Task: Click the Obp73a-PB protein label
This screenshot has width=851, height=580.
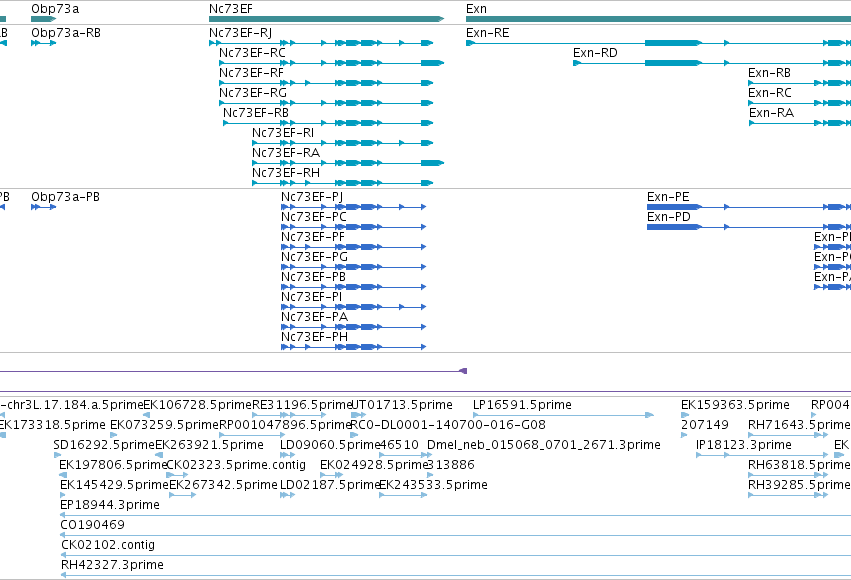Action: [x=65, y=197]
